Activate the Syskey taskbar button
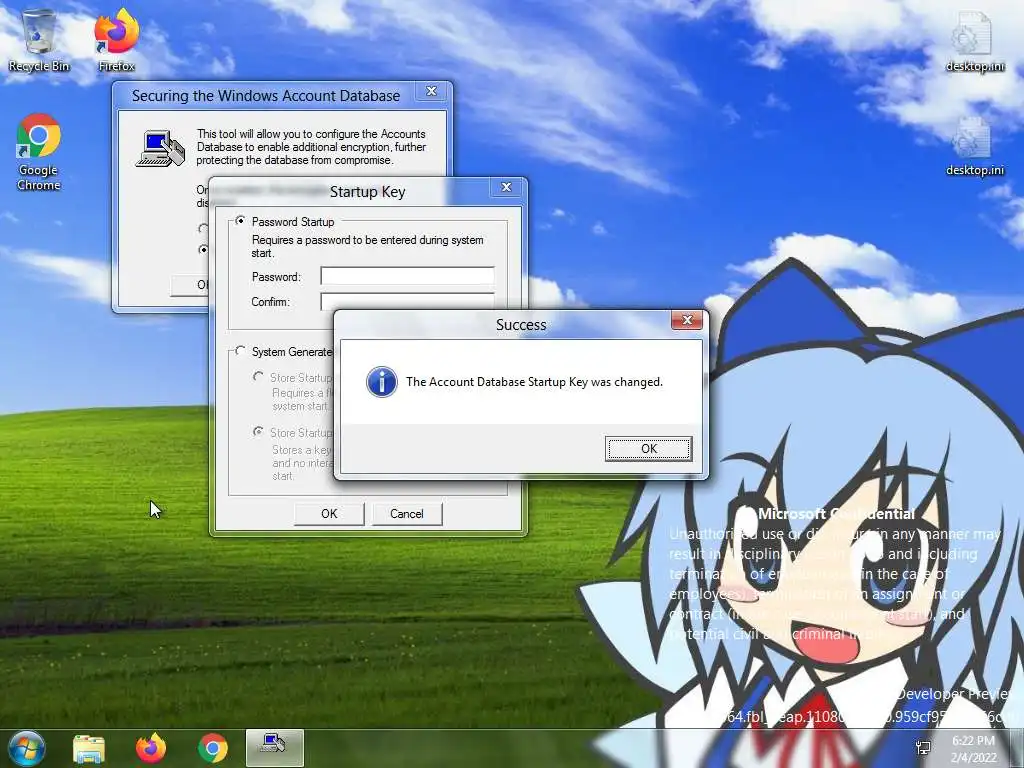 pyautogui.click(x=275, y=748)
